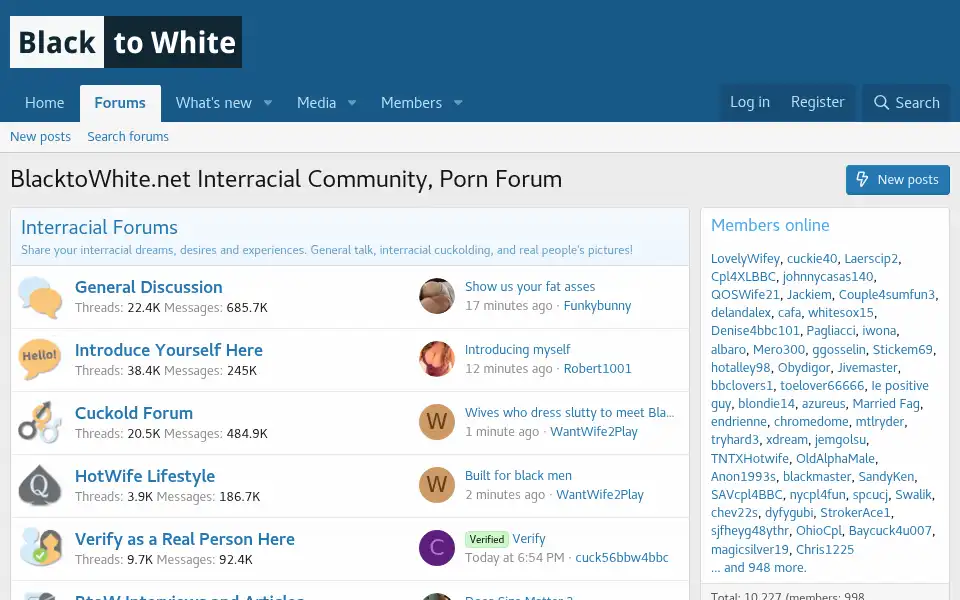Image resolution: width=960 pixels, height=600 pixels.
Task: Open Robert1001's profile link
Action: [597, 369]
